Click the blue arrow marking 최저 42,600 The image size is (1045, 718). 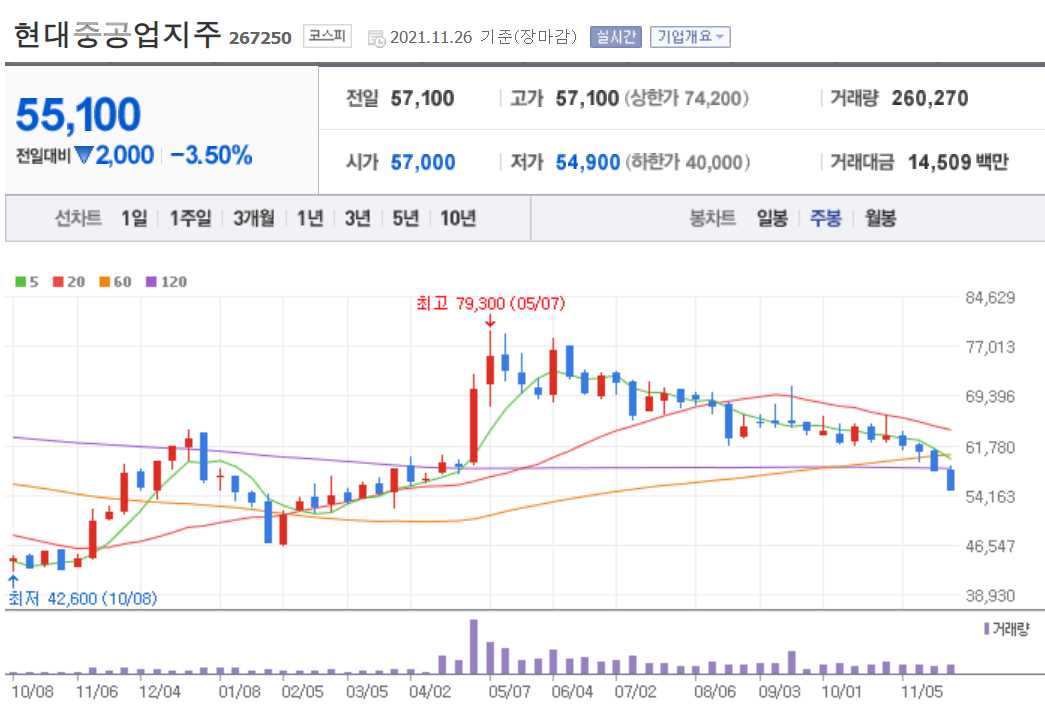tap(11, 580)
